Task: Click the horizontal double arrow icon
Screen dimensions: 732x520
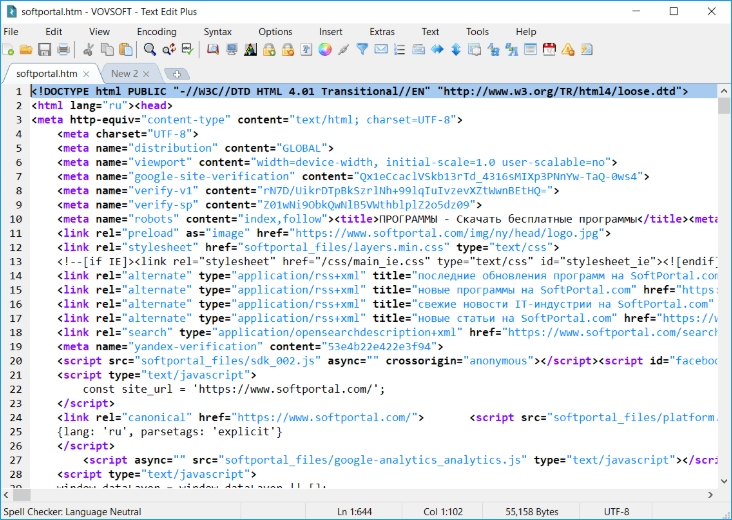Action: (437, 49)
